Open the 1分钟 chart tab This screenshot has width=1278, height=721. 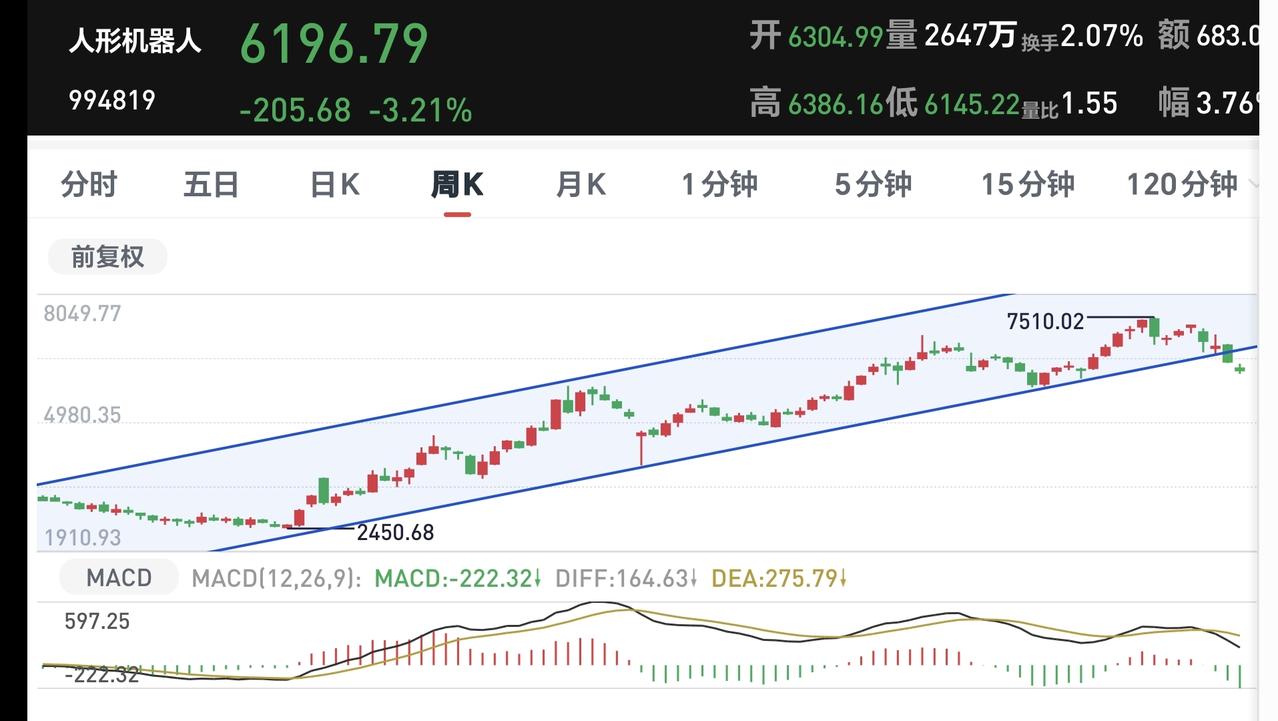(719, 184)
